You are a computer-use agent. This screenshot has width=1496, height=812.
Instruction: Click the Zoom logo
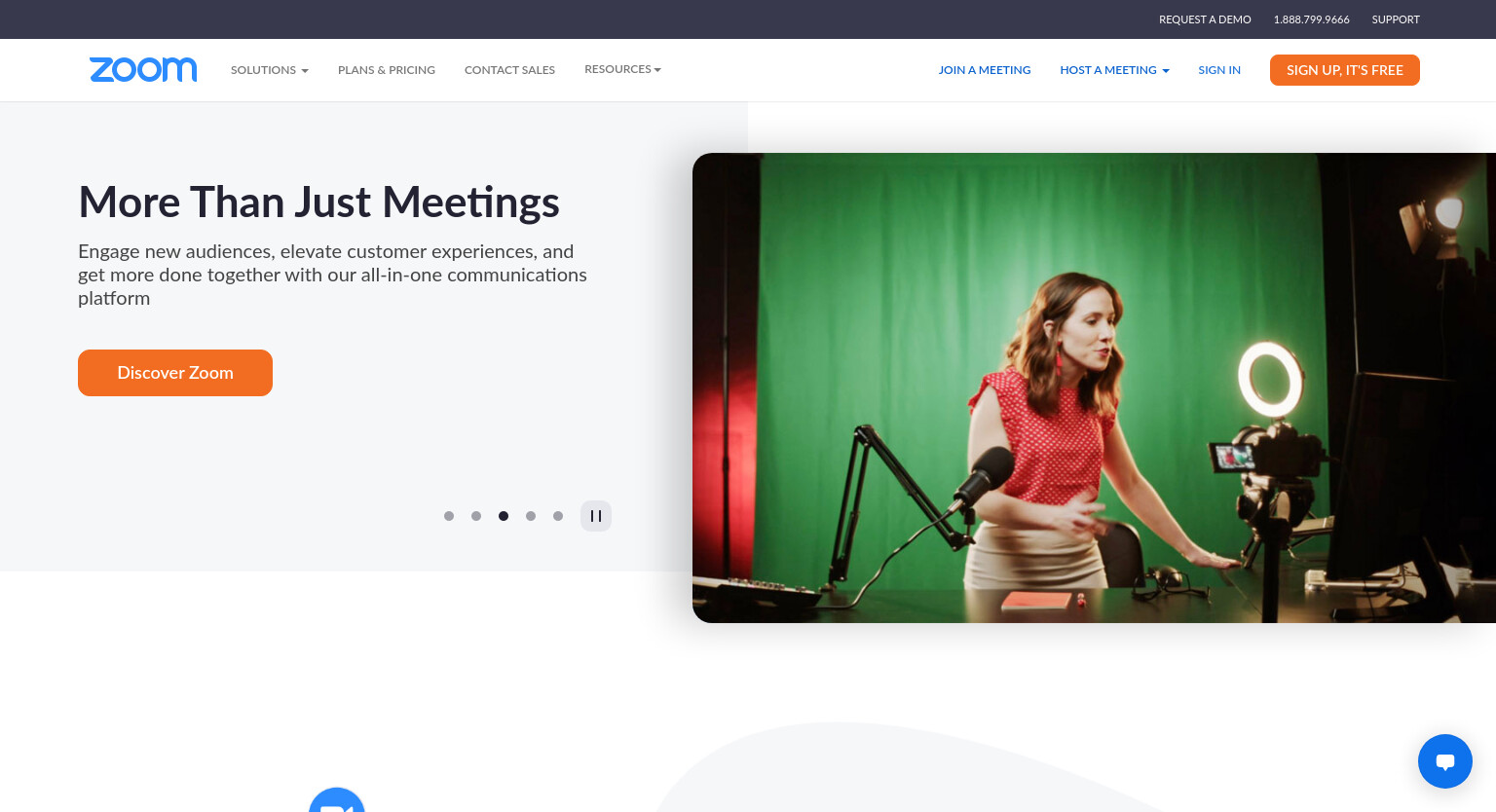[143, 69]
